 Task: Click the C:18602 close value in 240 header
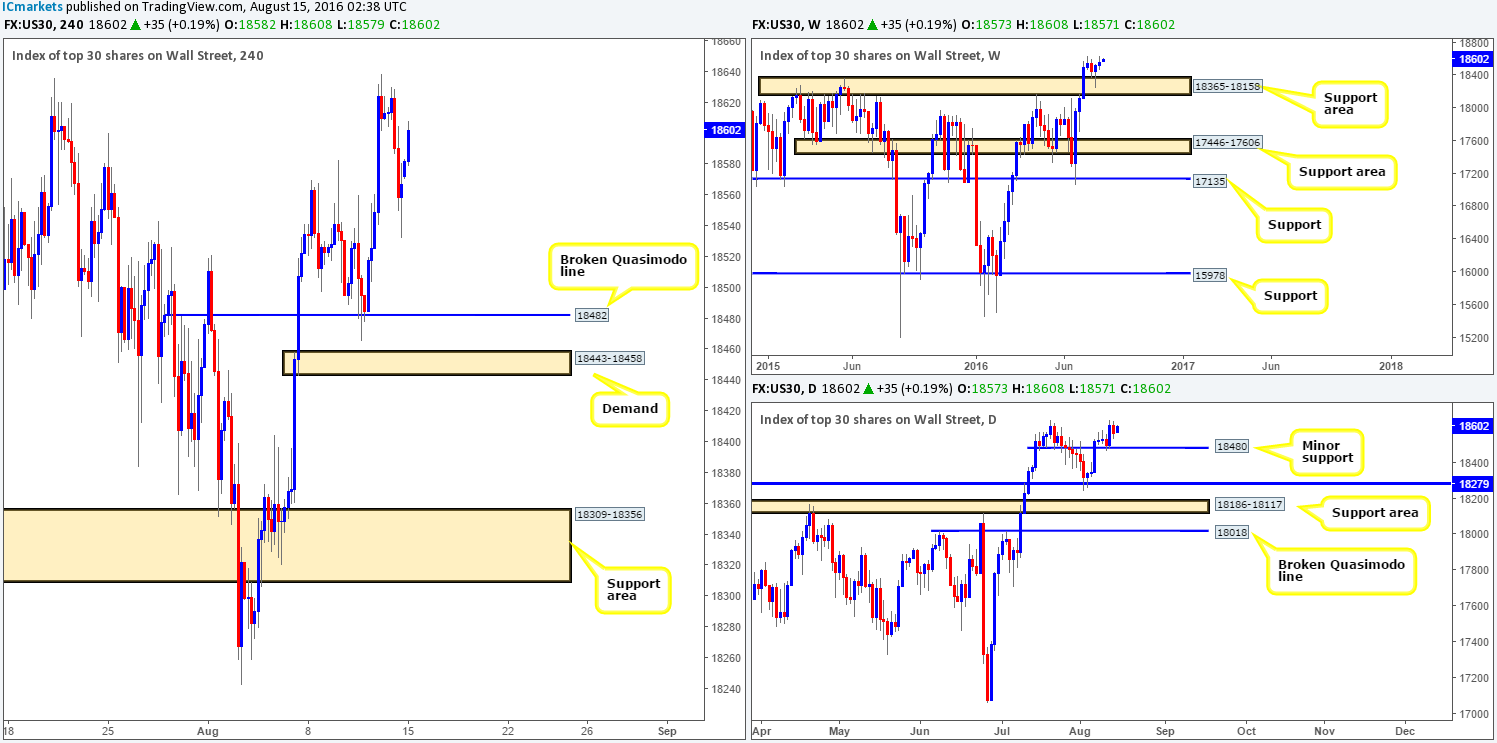[x=415, y=25]
